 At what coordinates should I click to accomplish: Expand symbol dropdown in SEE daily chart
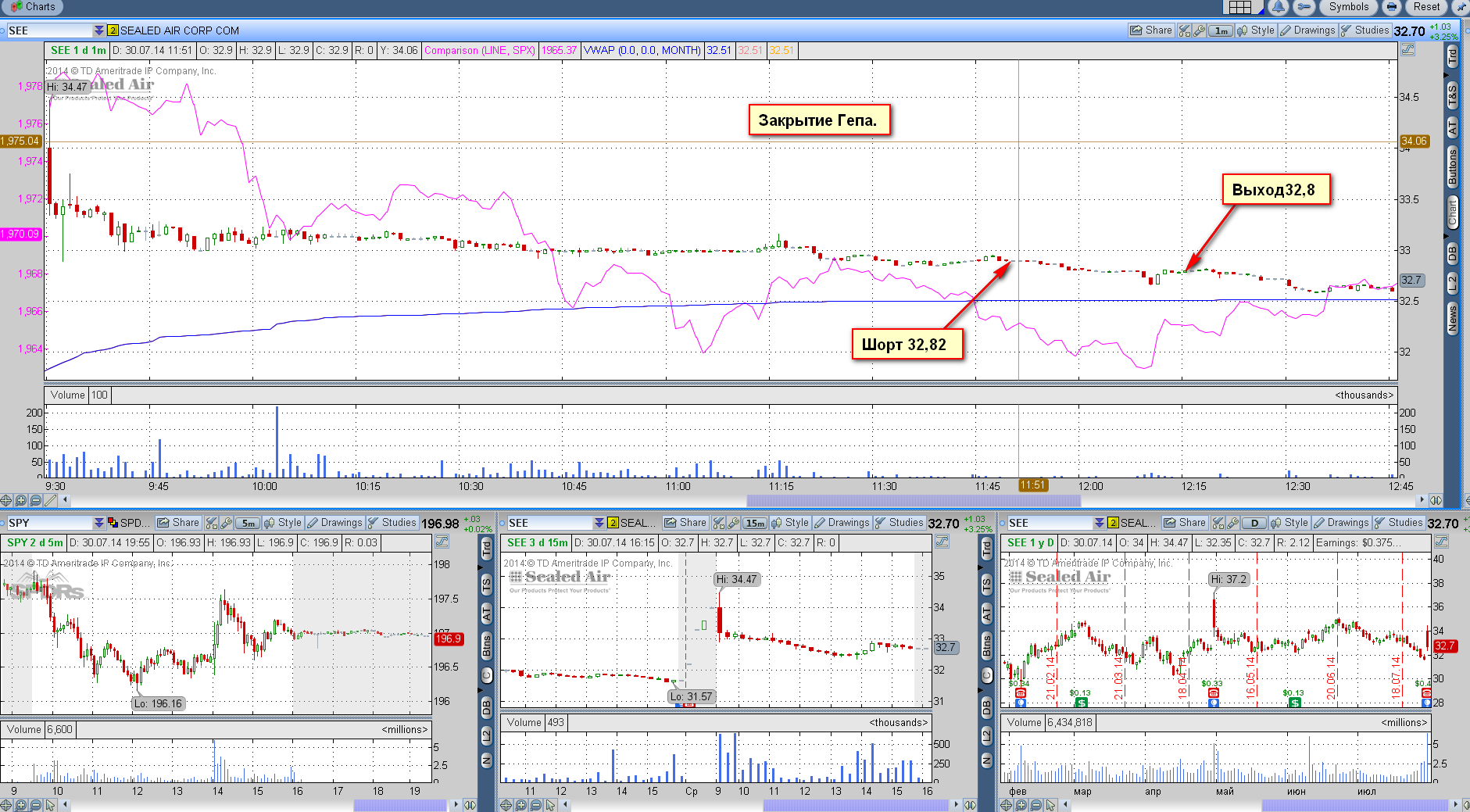(1099, 523)
